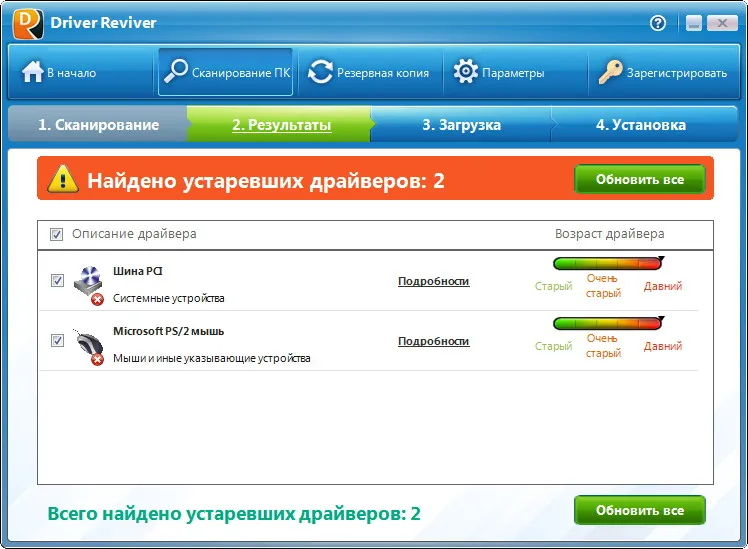Screen dimensions: 748x549
Task: Open Параметры via the gear icon
Action: [x=466, y=72]
